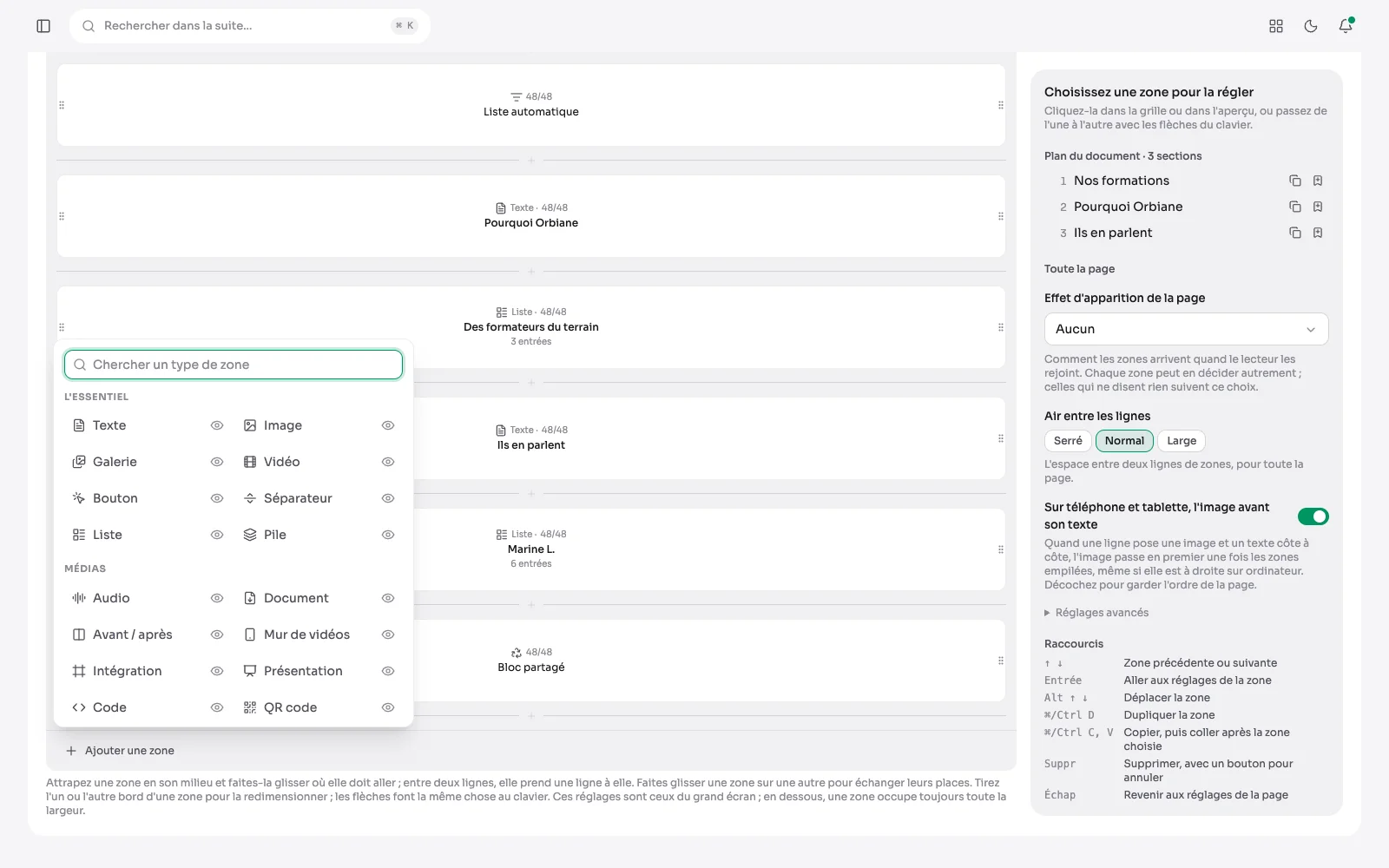This screenshot has height=868, width=1389.
Task: Set line spacing to Large
Action: coord(1182,441)
